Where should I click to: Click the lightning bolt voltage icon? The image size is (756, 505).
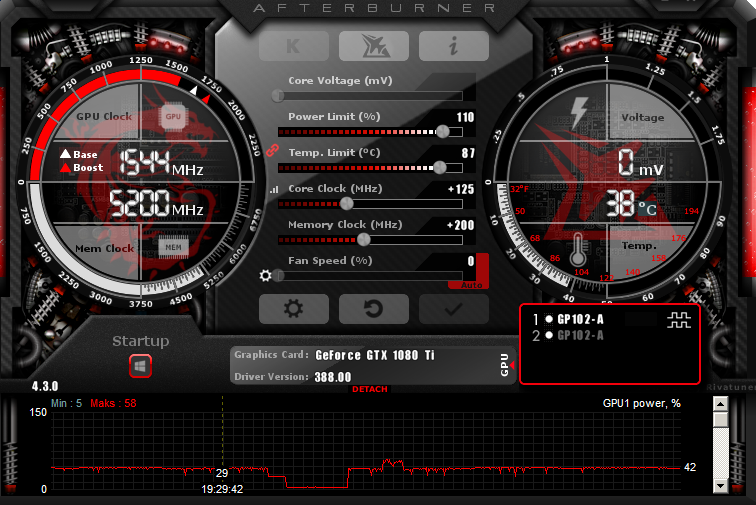pyautogui.click(x=579, y=112)
